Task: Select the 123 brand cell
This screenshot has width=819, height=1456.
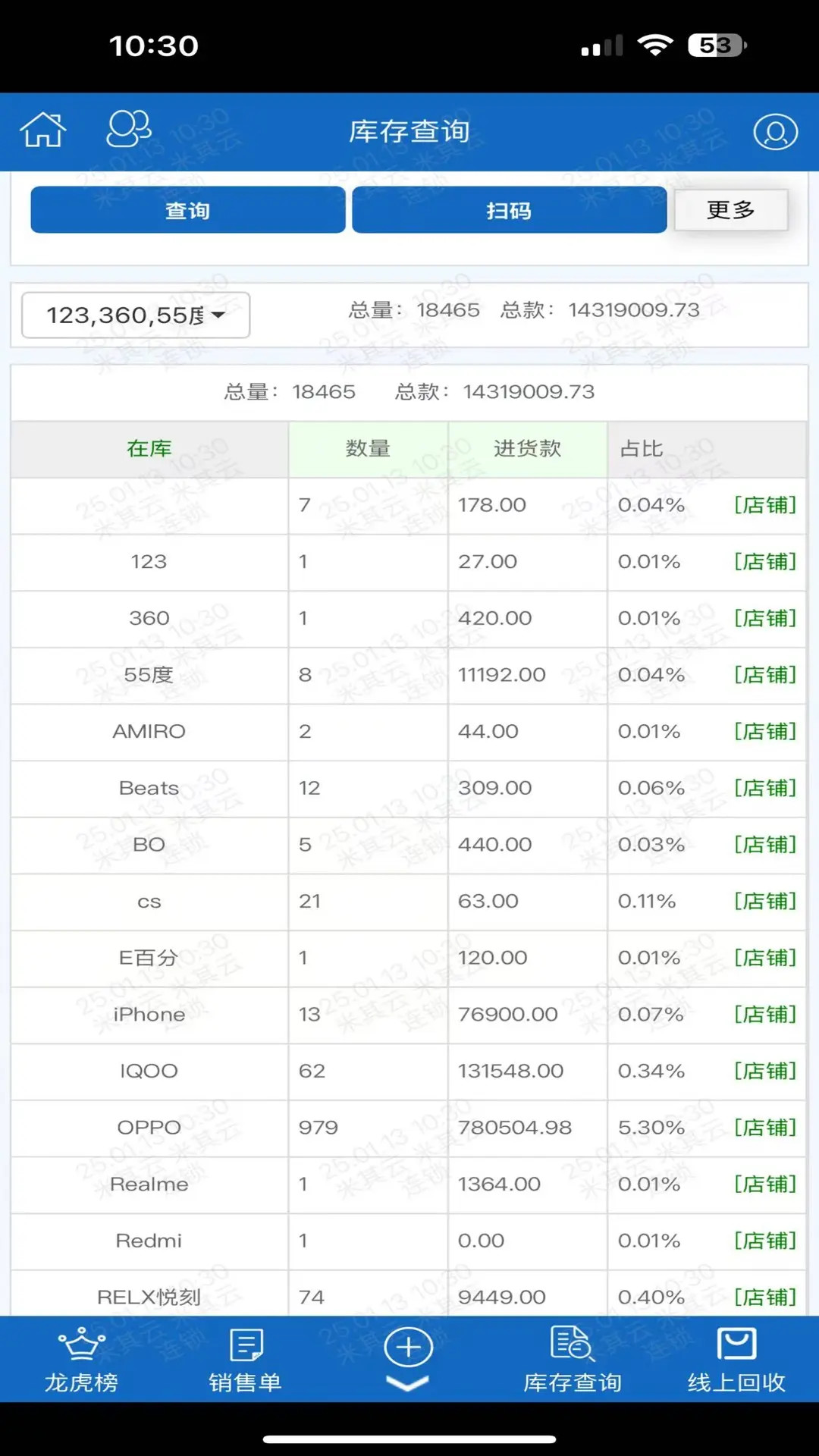Action: point(149,562)
